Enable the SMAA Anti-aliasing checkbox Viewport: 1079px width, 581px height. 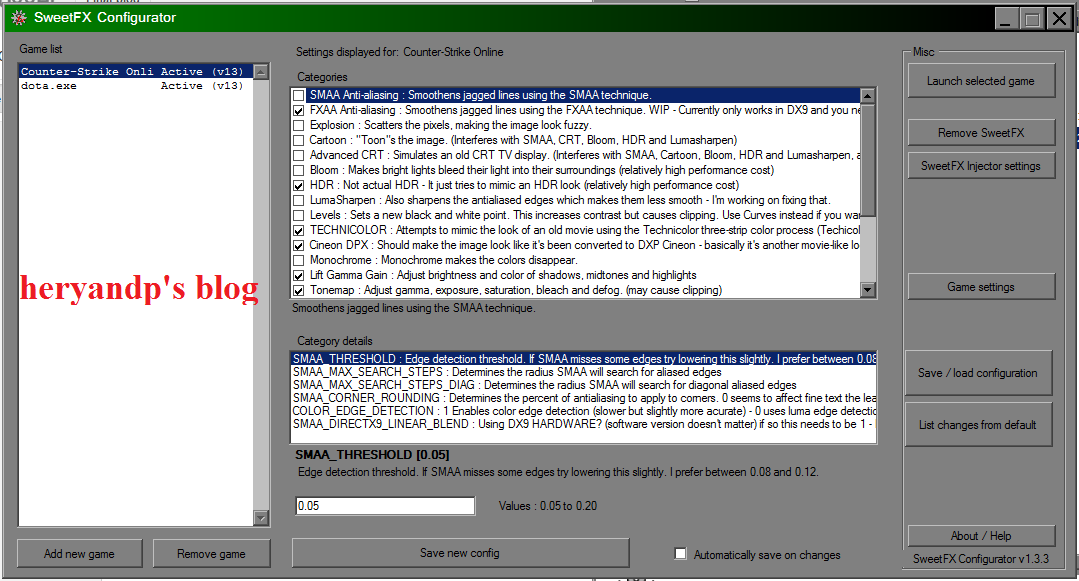coord(299,96)
